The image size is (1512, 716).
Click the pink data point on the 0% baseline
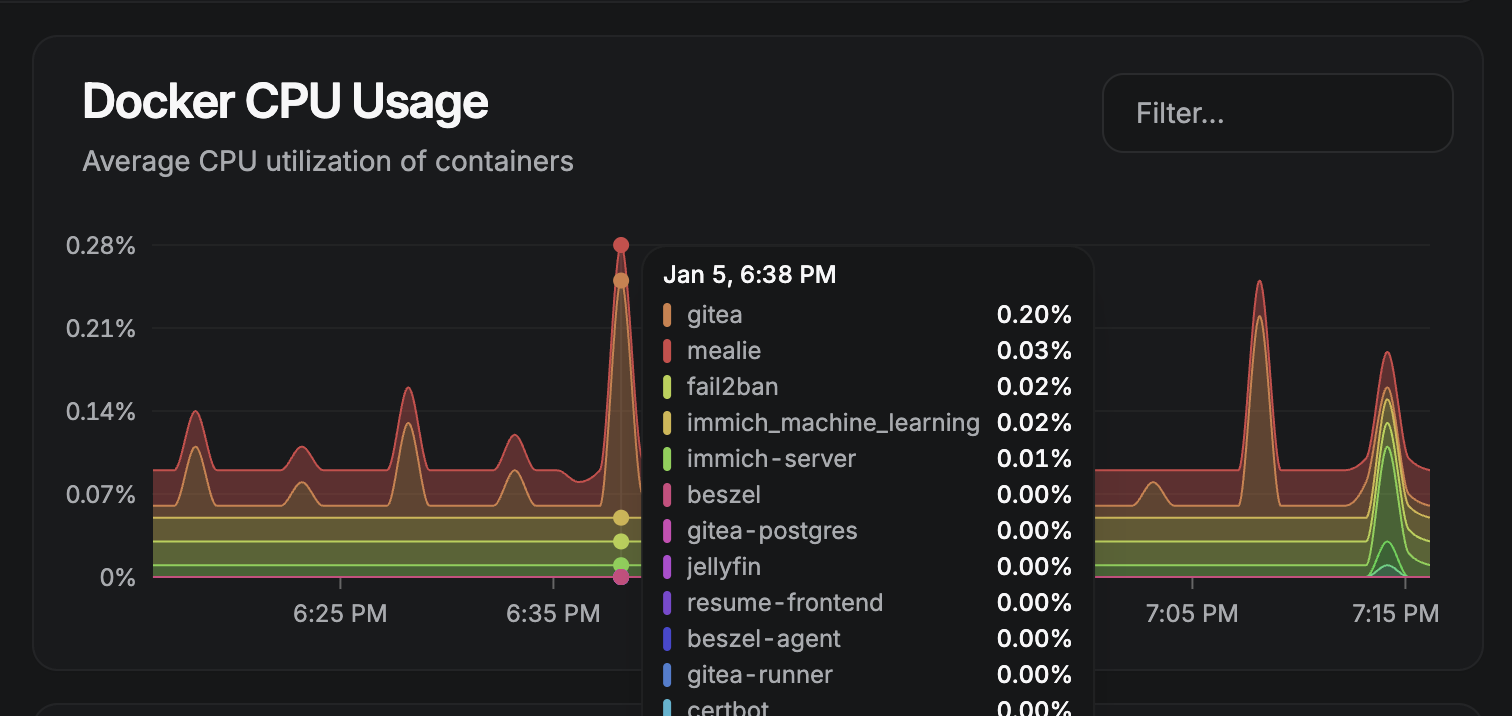pyautogui.click(x=621, y=577)
